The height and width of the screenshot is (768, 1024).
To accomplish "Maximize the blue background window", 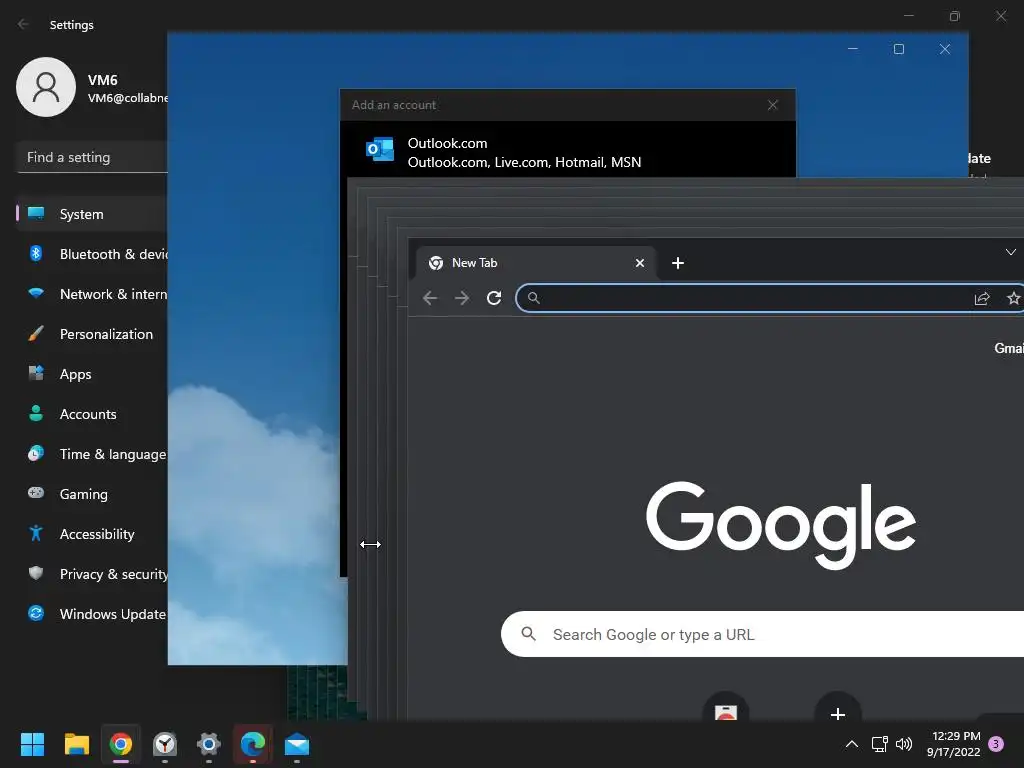I will coord(899,49).
